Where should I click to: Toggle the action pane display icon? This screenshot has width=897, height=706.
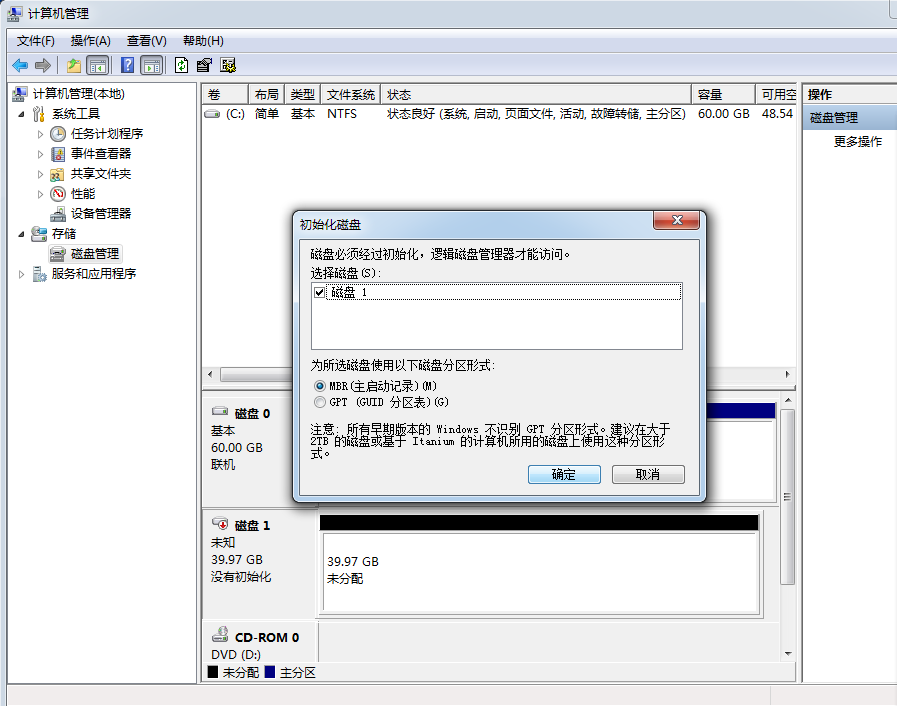coord(151,65)
